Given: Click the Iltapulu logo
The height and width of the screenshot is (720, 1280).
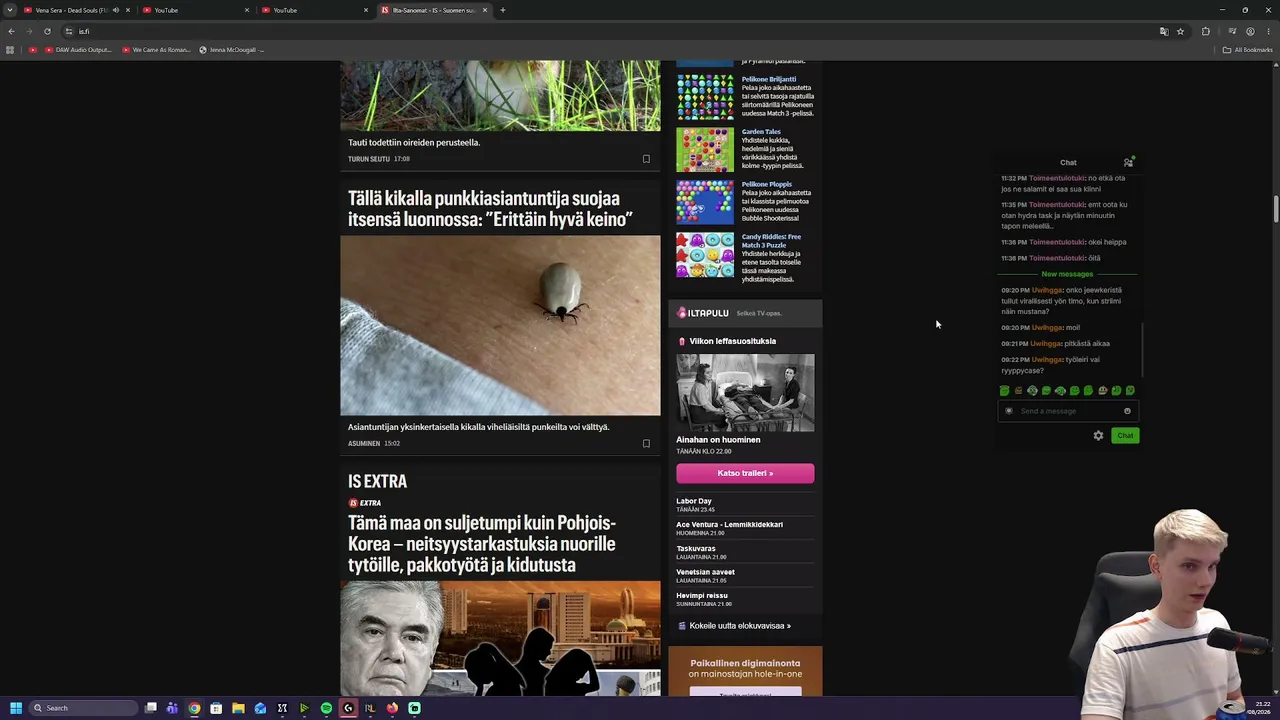Looking at the screenshot, I should (703, 313).
